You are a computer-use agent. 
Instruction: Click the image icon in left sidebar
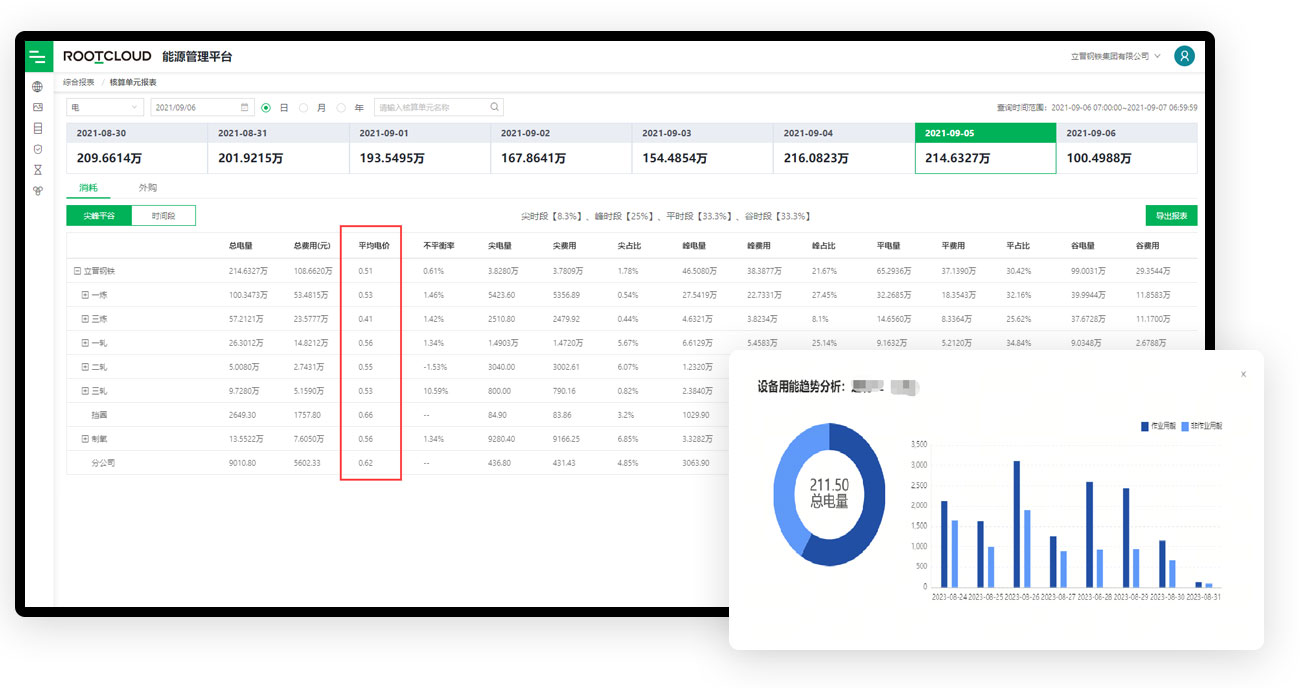click(x=38, y=107)
